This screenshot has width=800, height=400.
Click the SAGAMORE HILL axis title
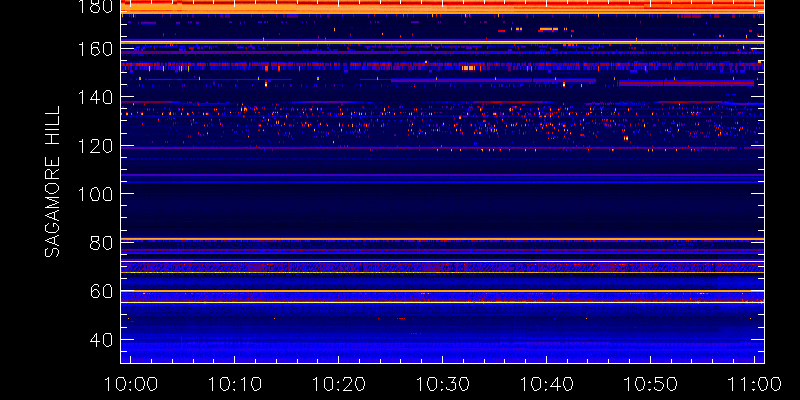52,182
